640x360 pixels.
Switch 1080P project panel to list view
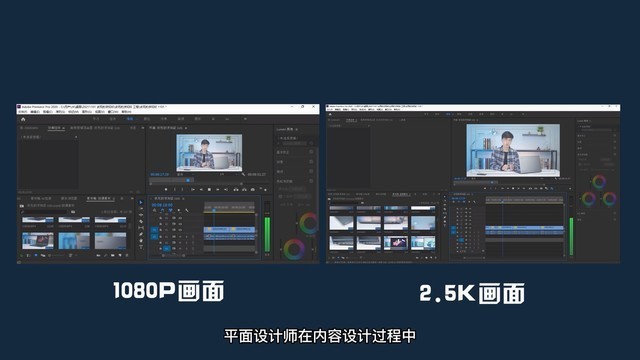coord(29,255)
